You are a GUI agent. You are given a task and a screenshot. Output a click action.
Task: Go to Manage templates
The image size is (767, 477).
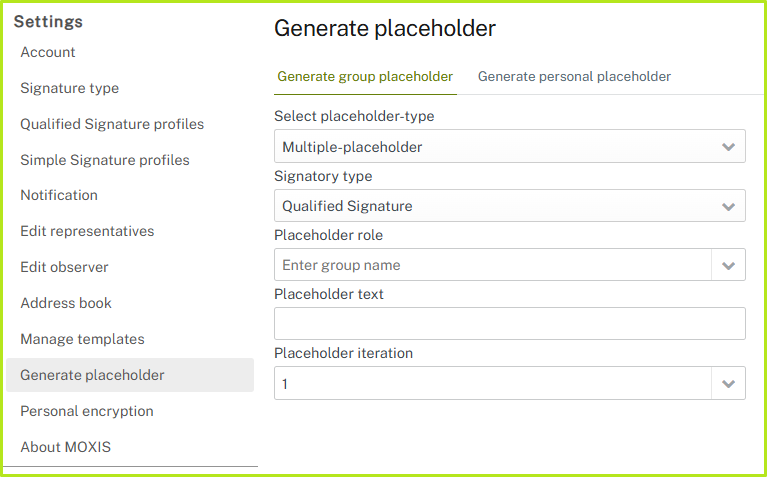click(x=82, y=339)
